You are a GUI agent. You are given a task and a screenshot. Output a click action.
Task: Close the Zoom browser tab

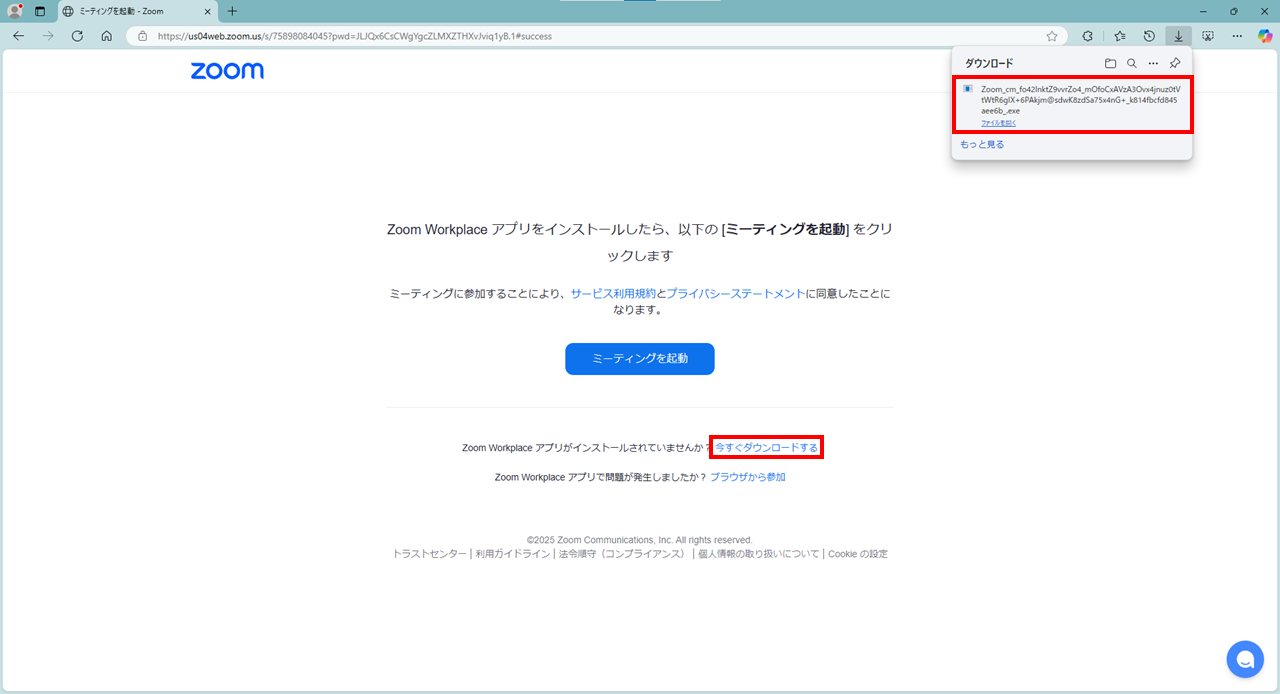[206, 11]
